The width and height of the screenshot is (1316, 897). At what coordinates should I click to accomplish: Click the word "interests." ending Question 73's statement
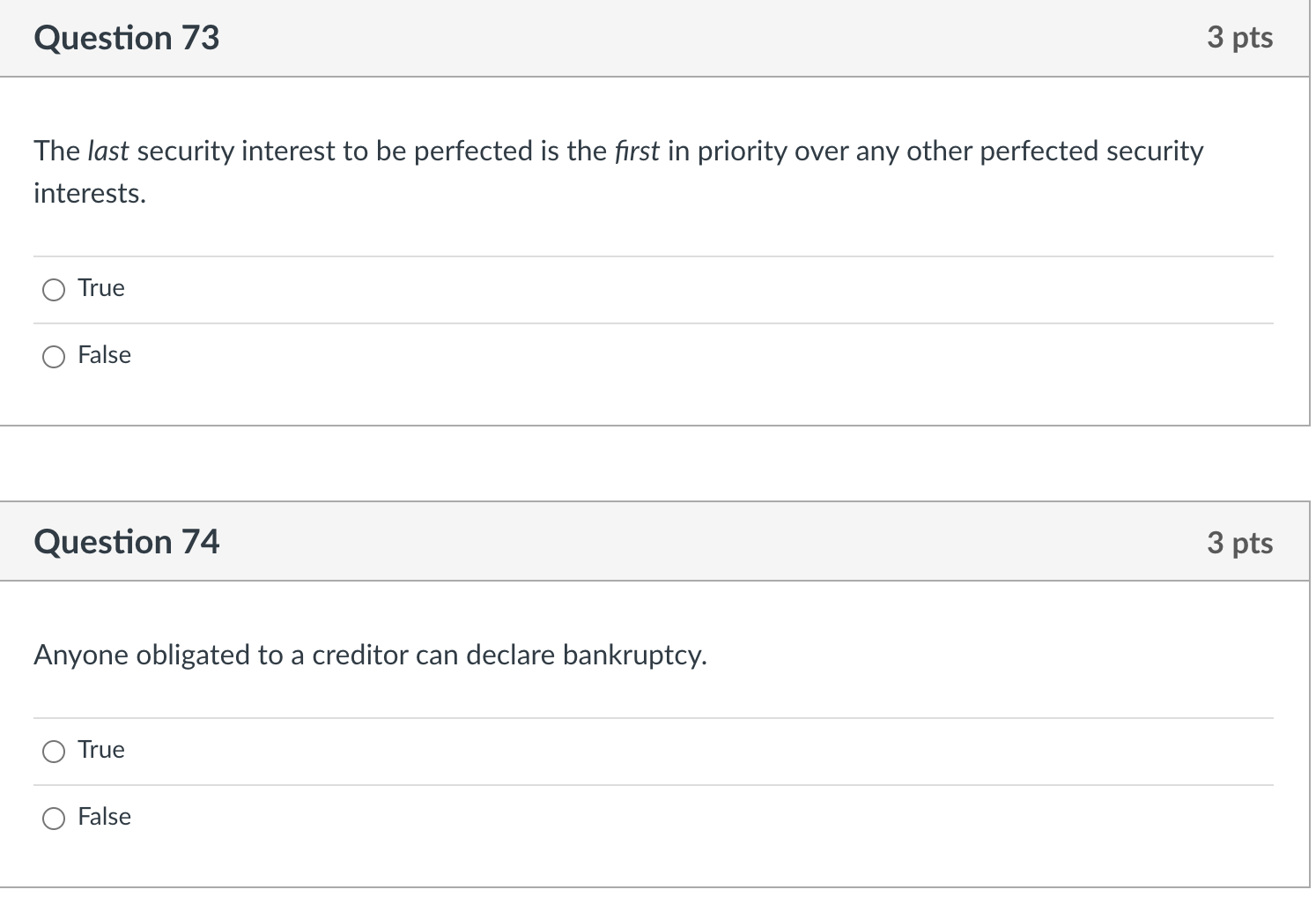pos(90,194)
